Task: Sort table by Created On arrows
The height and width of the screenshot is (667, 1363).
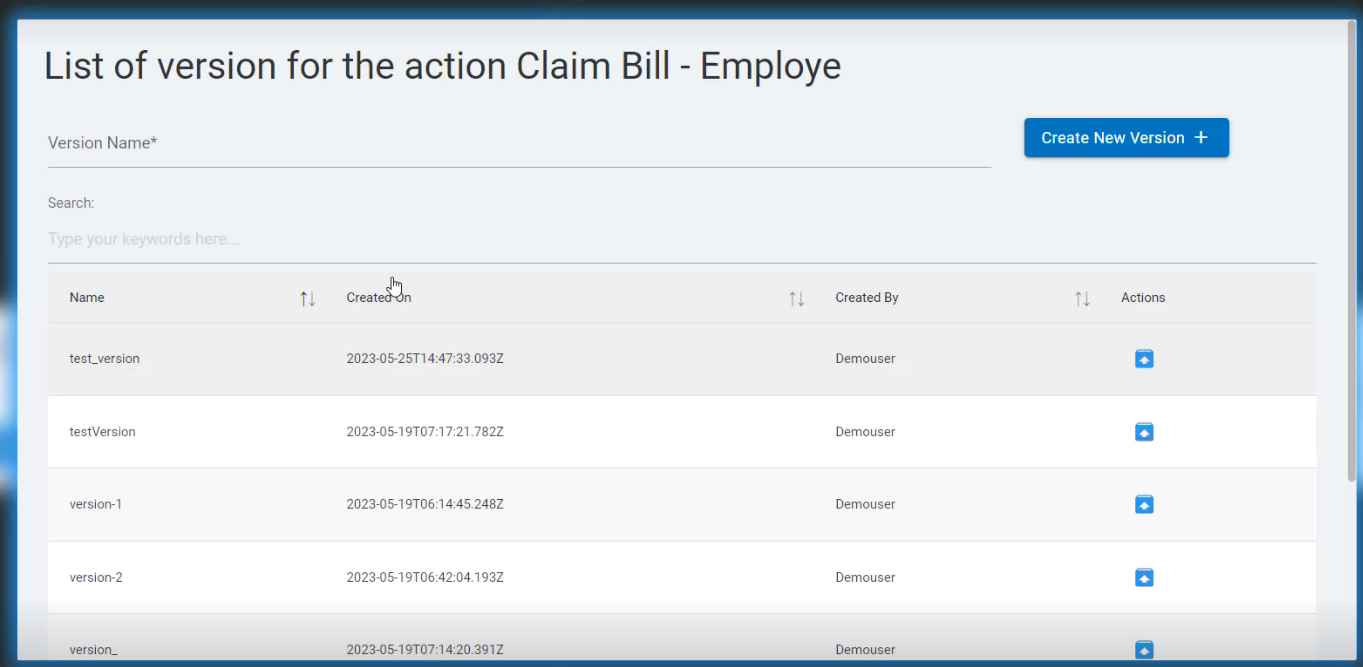Action: pyautogui.click(x=797, y=298)
